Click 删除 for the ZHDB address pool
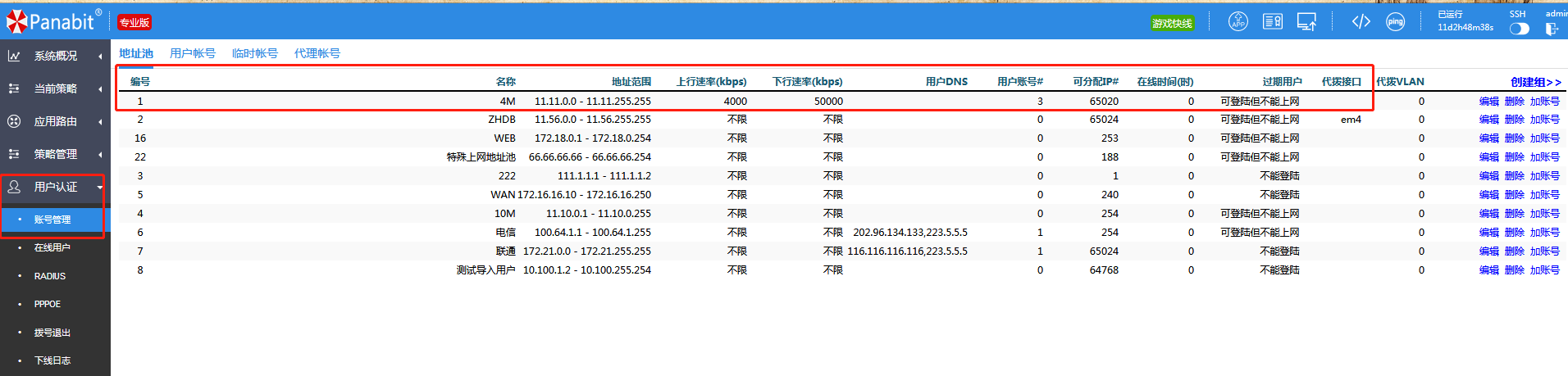The image size is (1568, 376). [1514, 120]
